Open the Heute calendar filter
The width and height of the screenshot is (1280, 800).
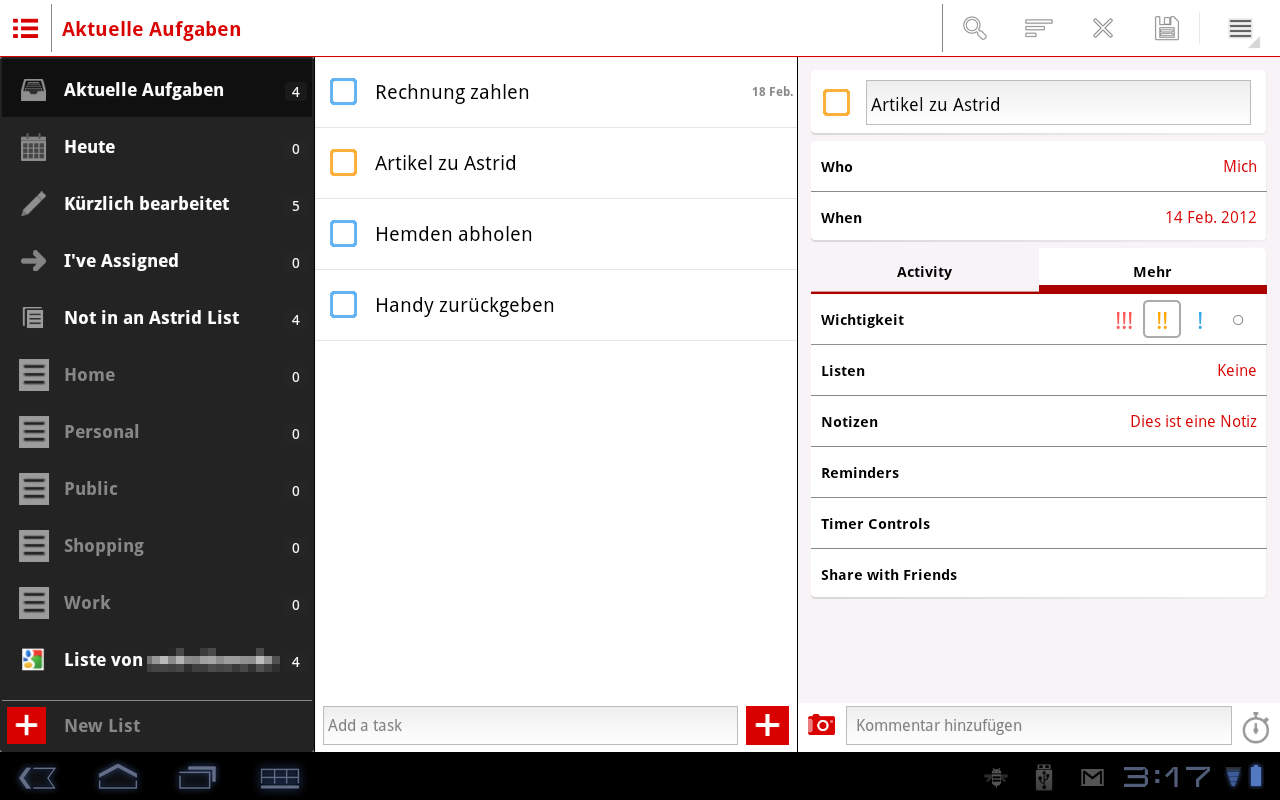pos(157,147)
